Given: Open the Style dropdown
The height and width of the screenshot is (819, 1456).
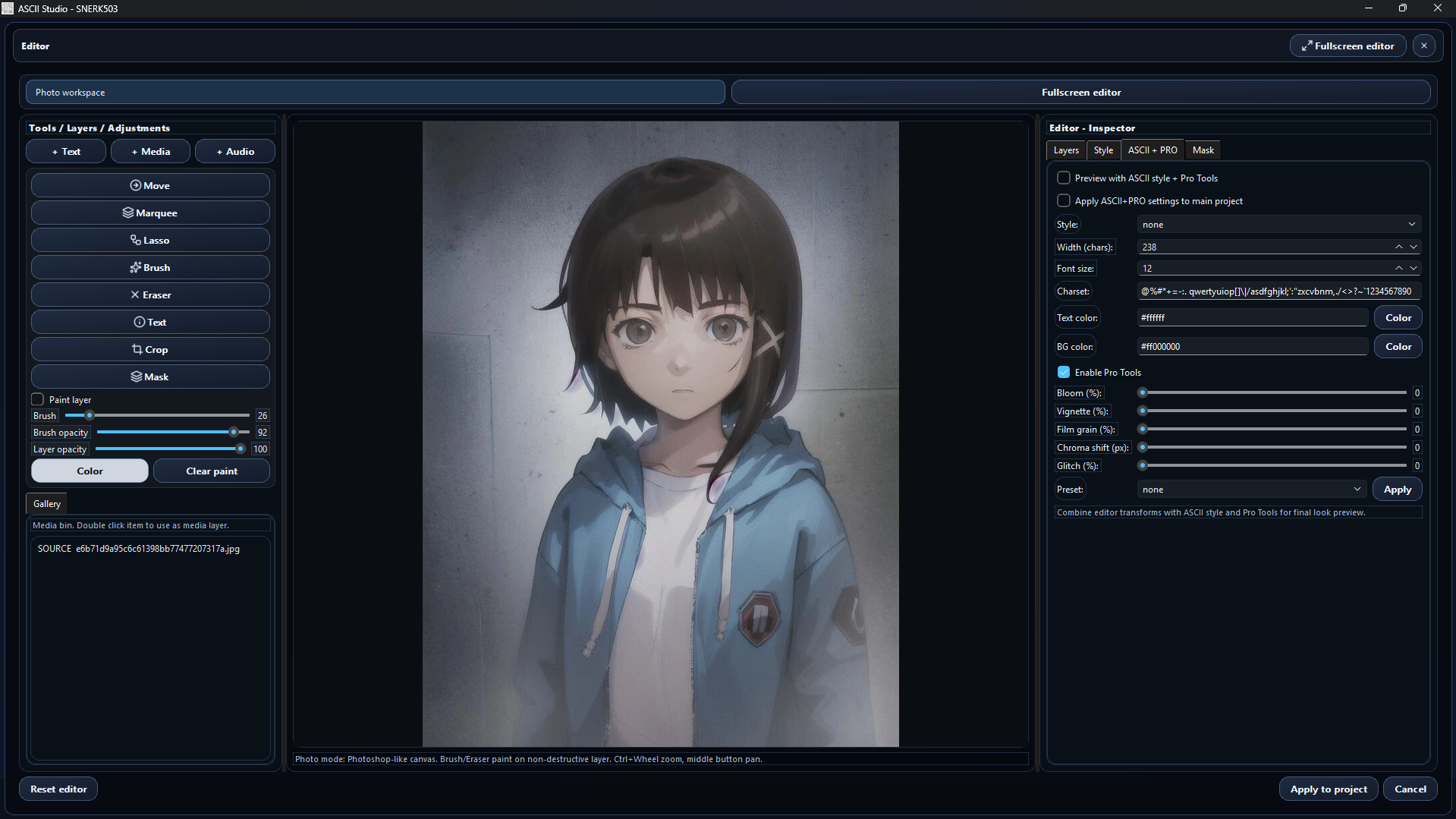Looking at the screenshot, I should pyautogui.click(x=1278, y=224).
